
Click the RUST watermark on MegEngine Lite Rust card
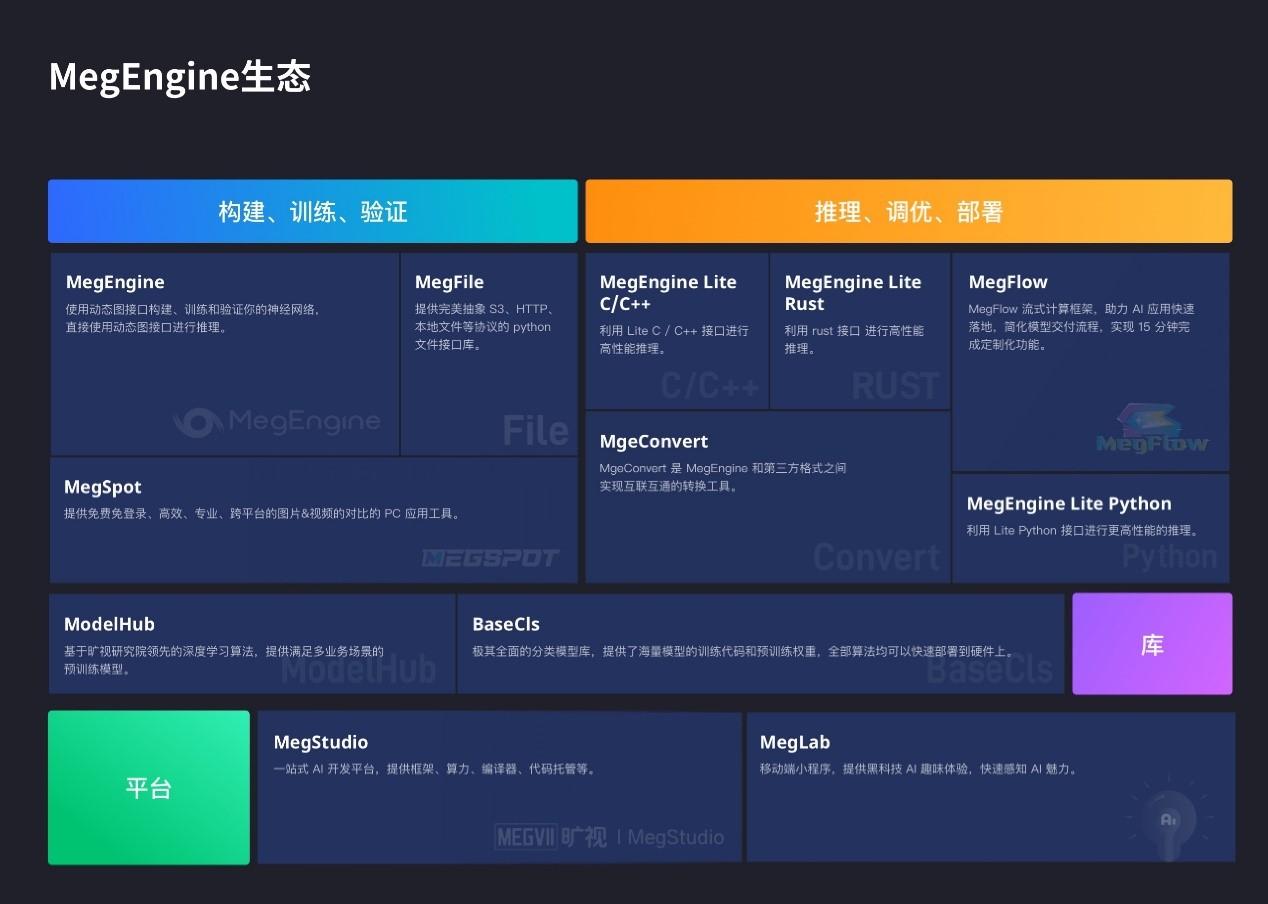pos(893,385)
